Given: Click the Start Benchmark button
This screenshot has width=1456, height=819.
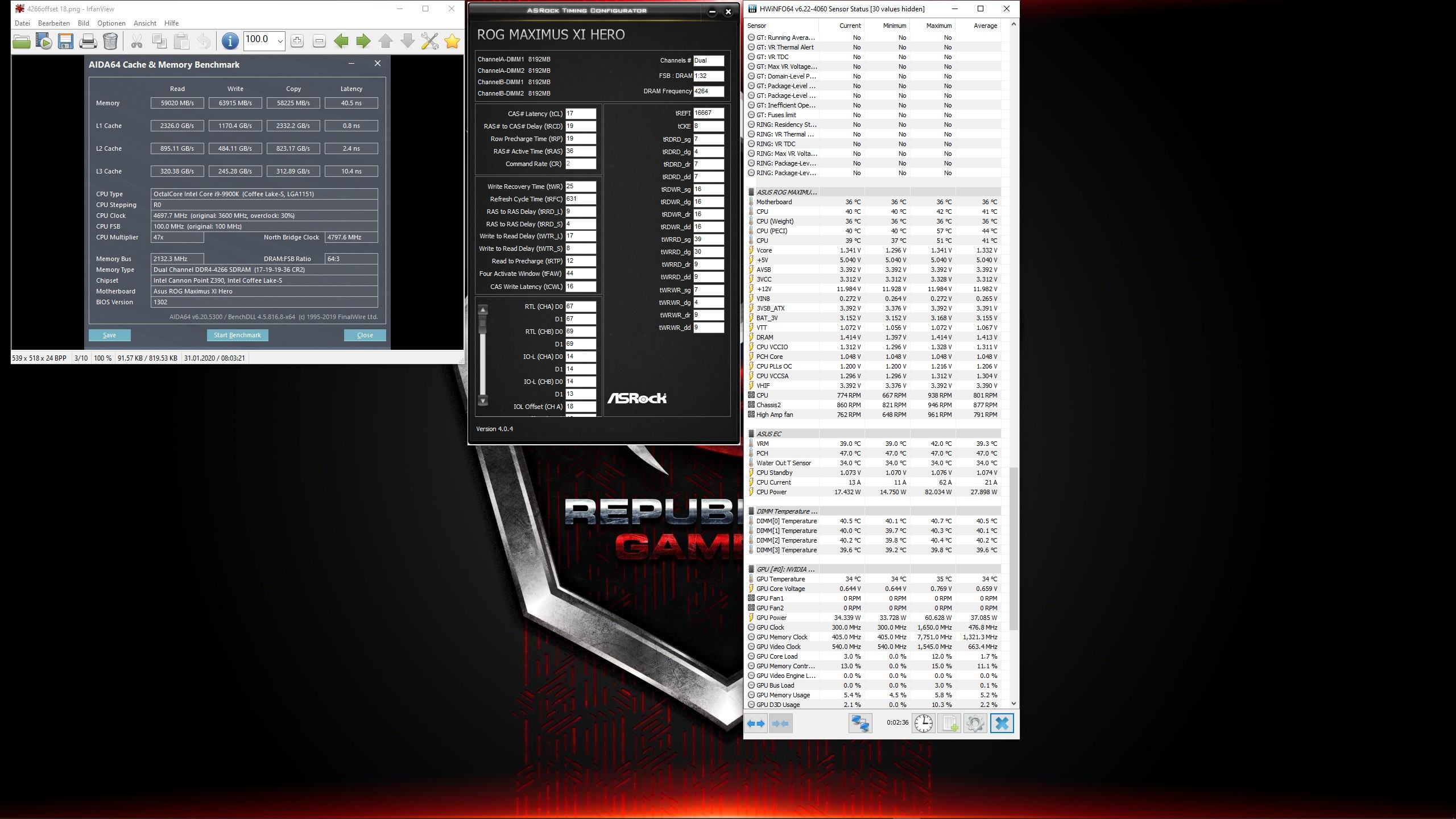Looking at the screenshot, I should coord(237,335).
